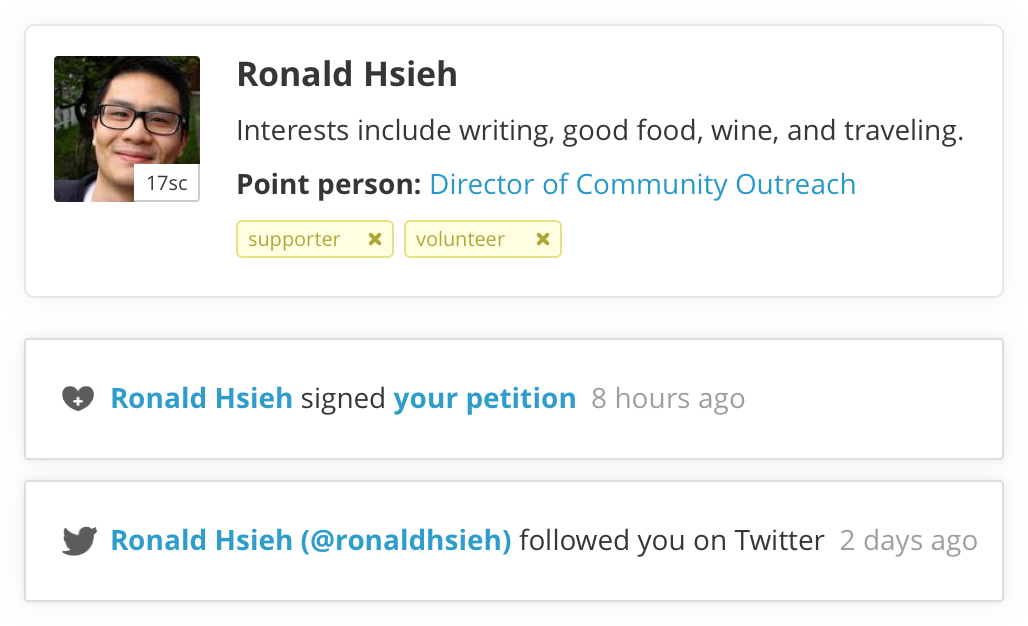
Task: Click the 17sc badge on photo
Action: point(167,183)
